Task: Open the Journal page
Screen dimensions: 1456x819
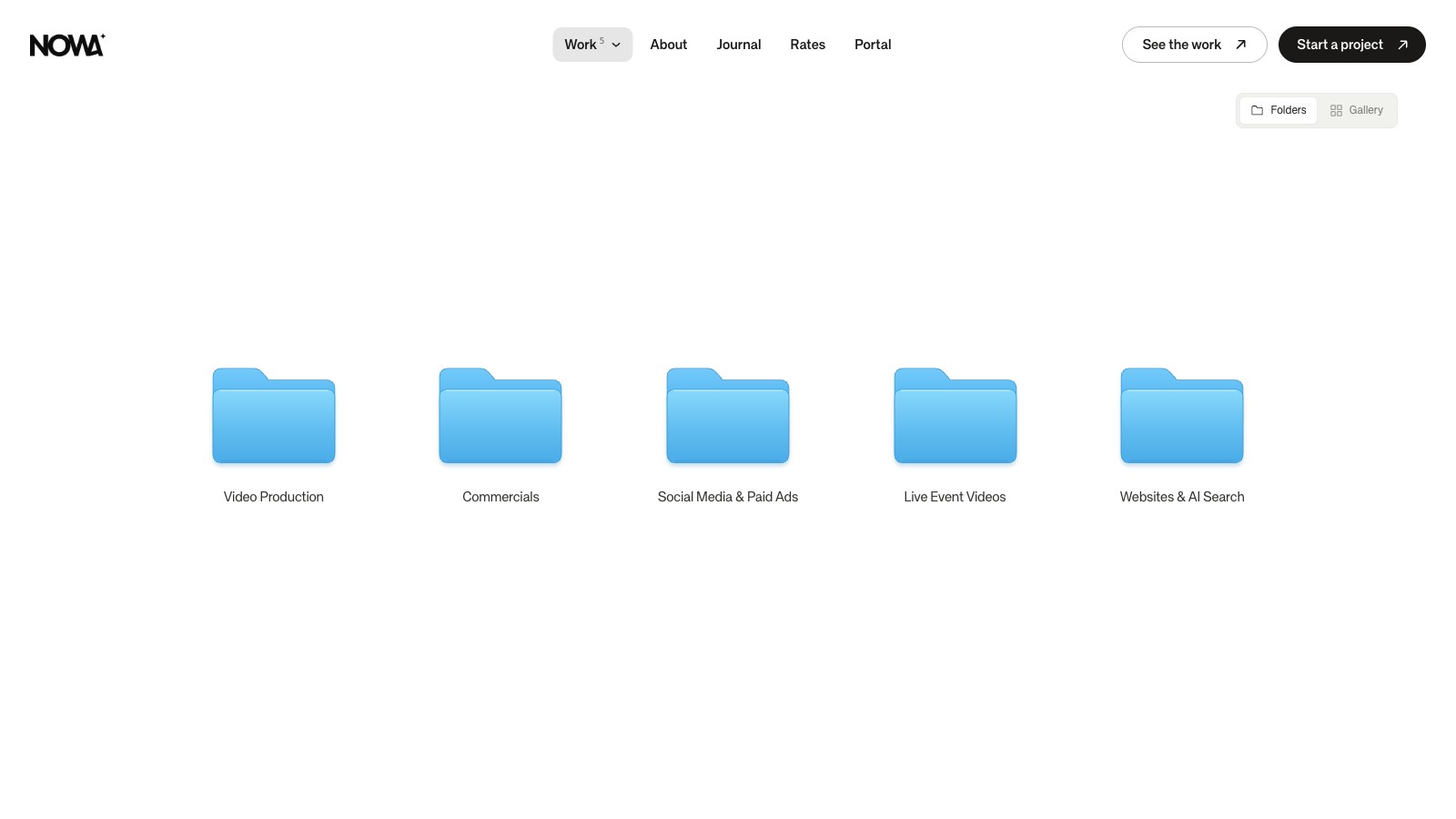Action: [739, 45]
